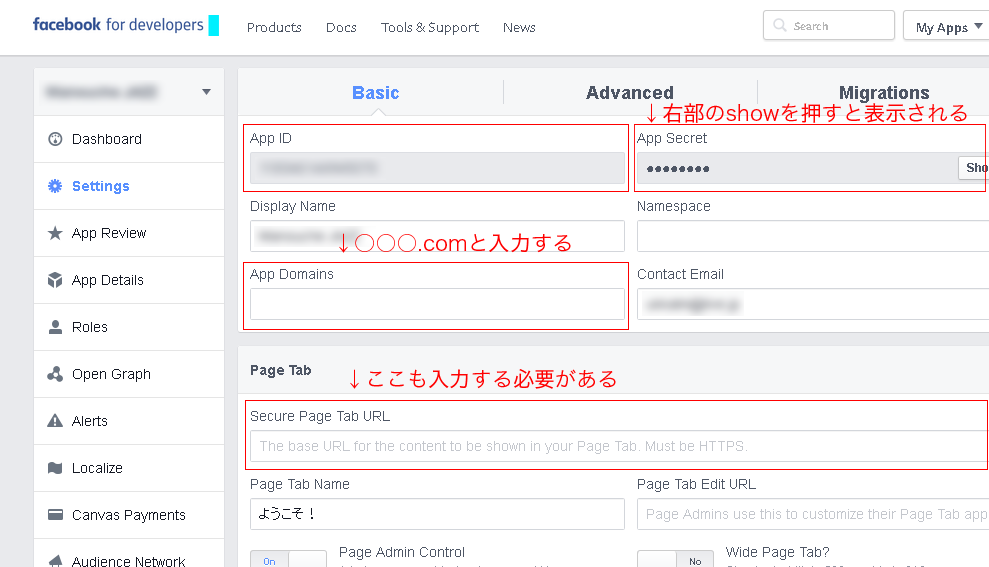This screenshot has height=567, width=989.
Task: Click the App Domains input field
Action: coord(437,304)
